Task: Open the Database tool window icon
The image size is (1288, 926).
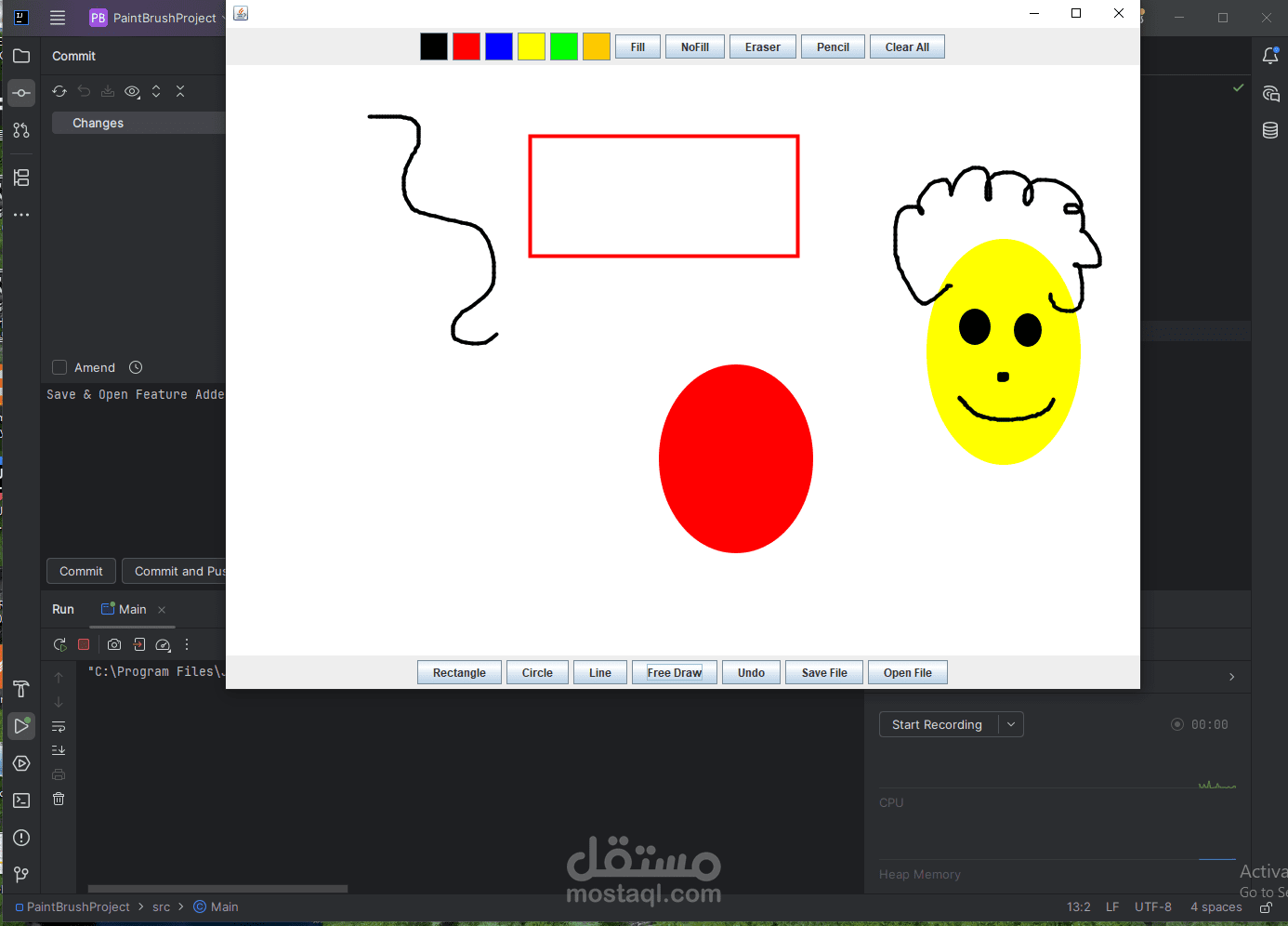Action: click(x=1270, y=130)
